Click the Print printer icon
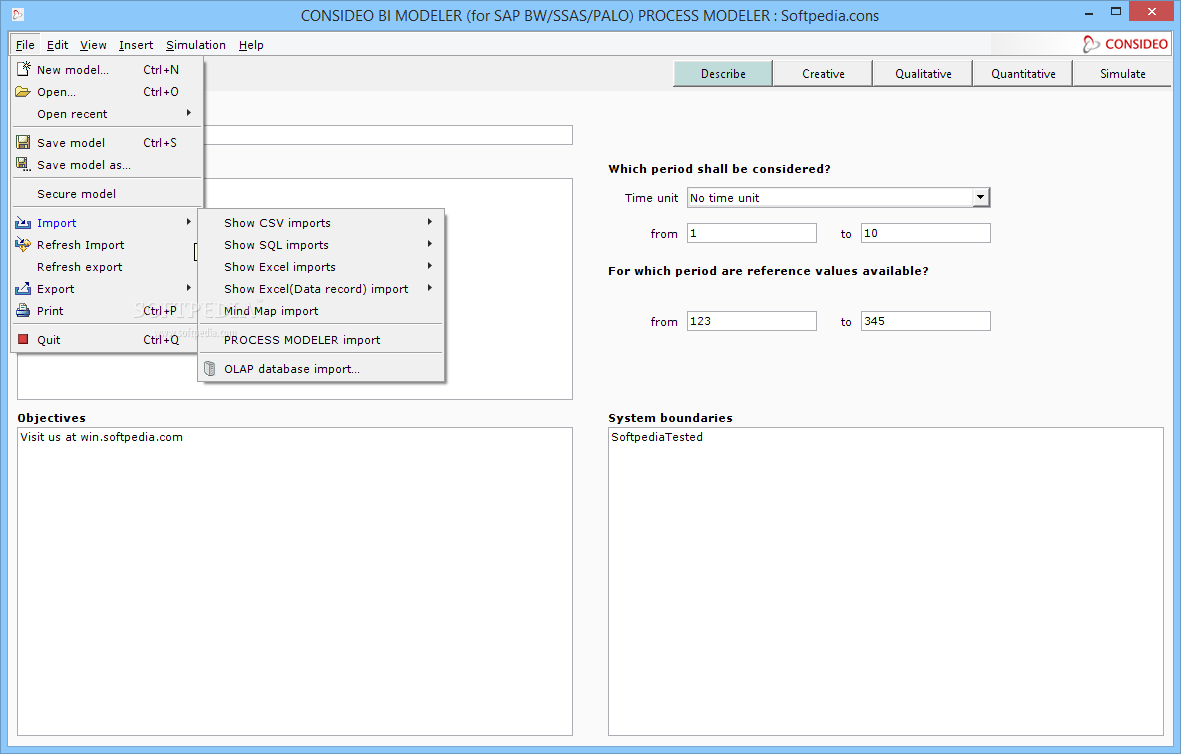Image resolution: width=1181 pixels, height=754 pixels. click(x=23, y=310)
